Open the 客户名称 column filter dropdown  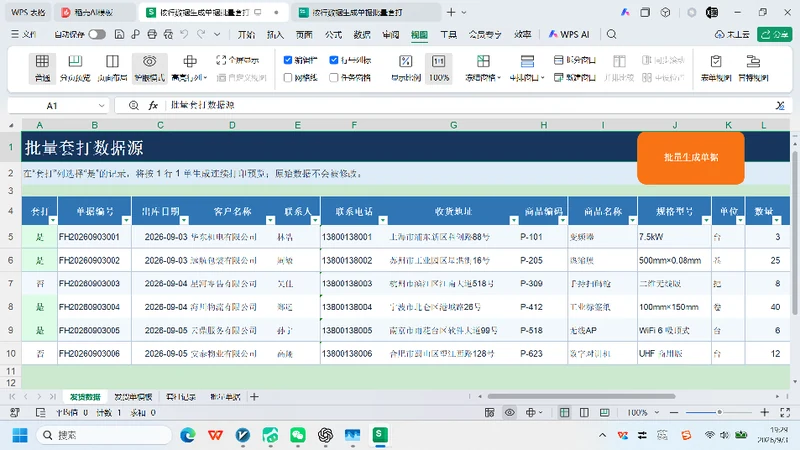coord(270,220)
